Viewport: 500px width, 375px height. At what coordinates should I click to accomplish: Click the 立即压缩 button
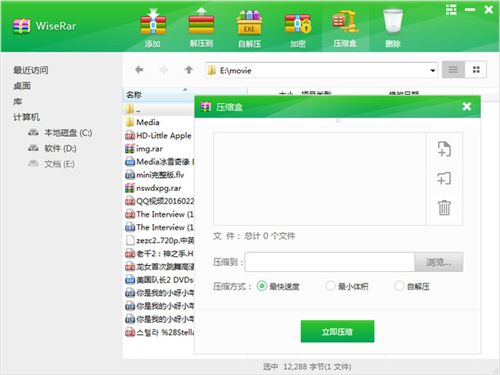pos(337,331)
